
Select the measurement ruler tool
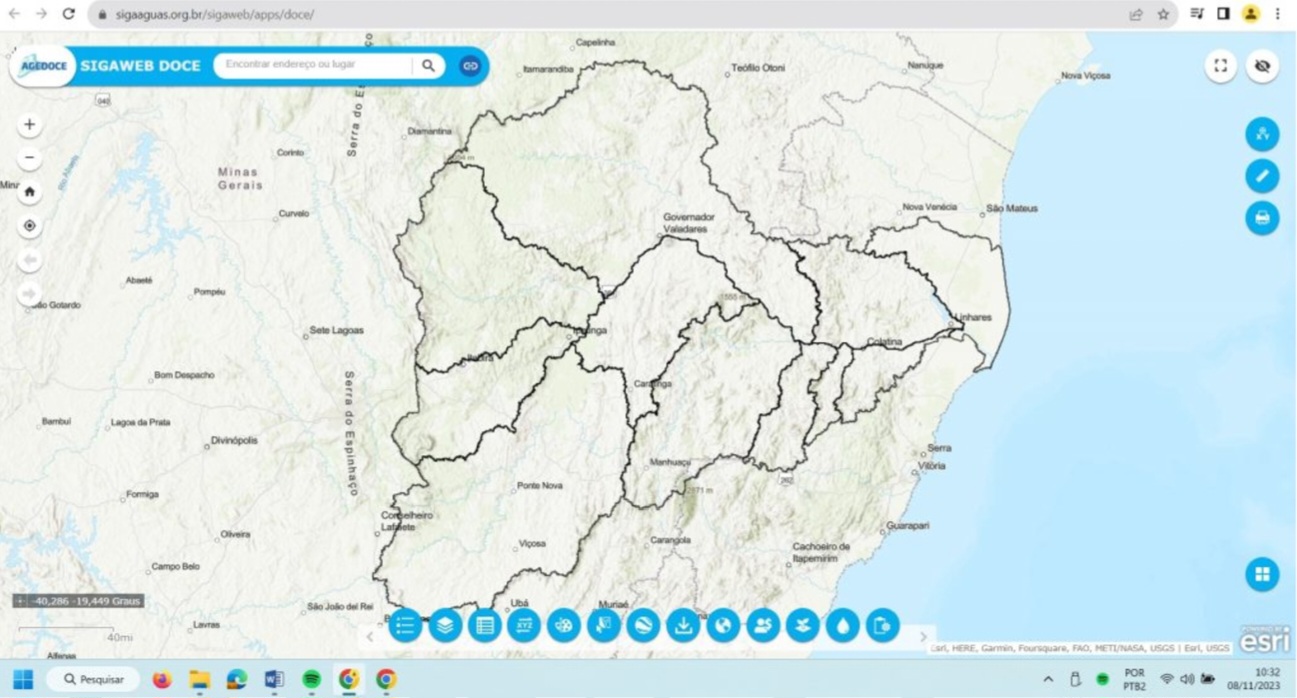(x=1262, y=176)
